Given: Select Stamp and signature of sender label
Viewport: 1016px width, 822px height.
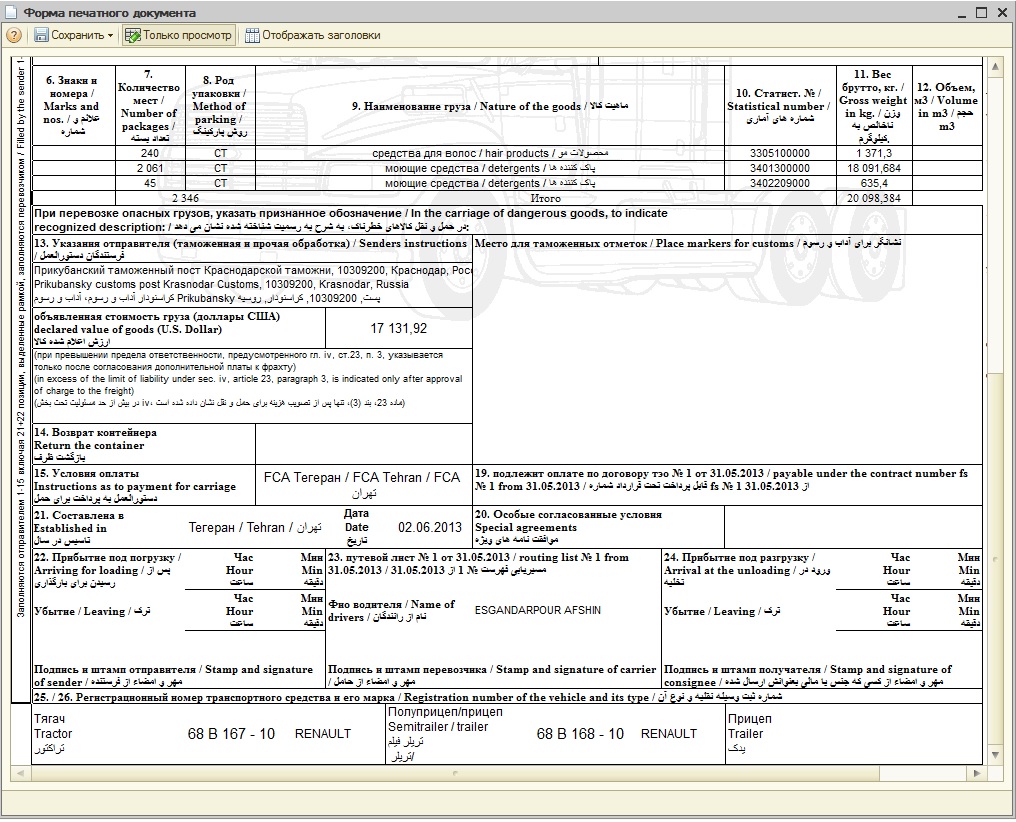Looking at the screenshot, I should click(x=173, y=676).
